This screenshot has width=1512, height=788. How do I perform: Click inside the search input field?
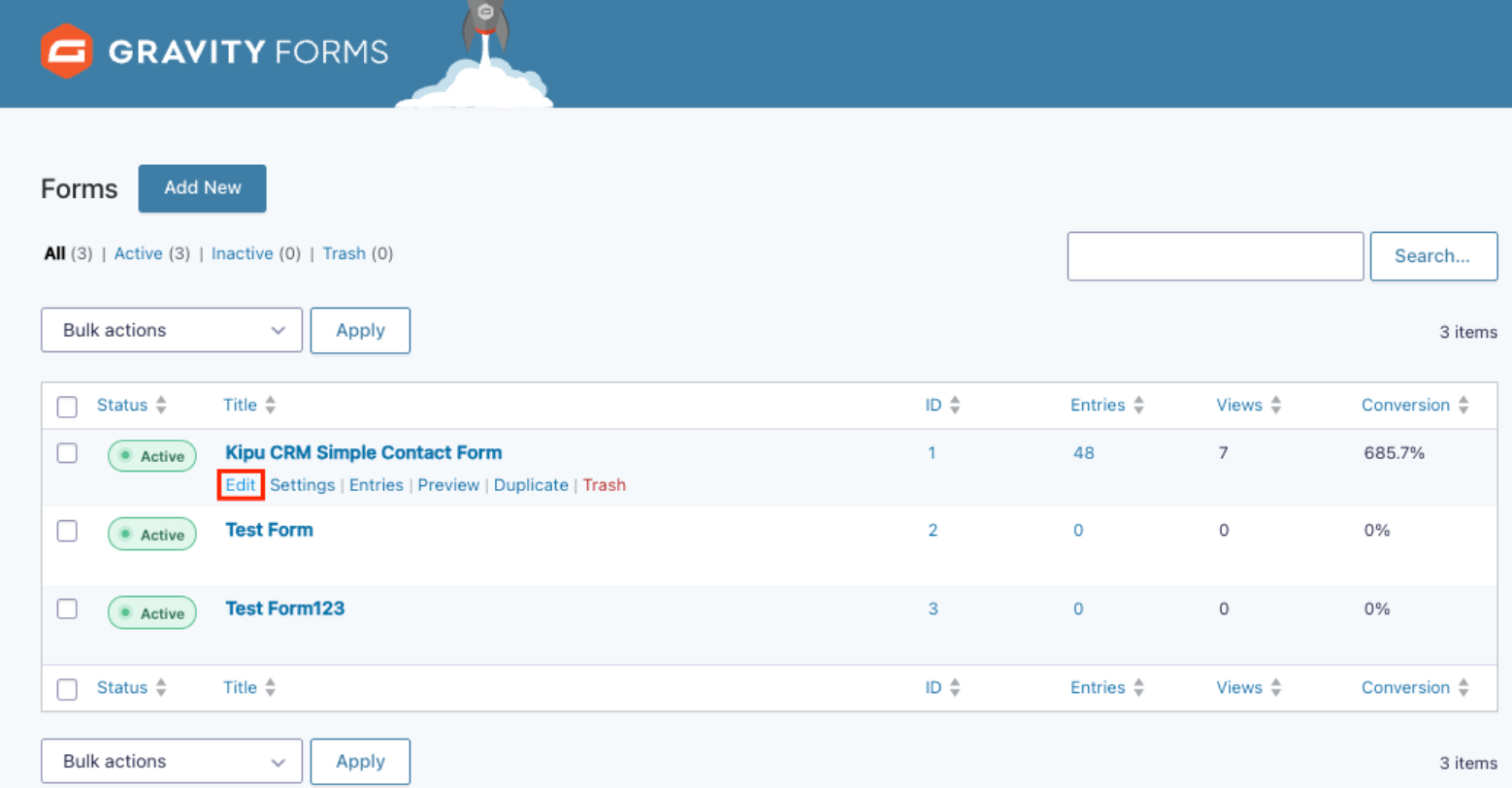[x=1214, y=255]
